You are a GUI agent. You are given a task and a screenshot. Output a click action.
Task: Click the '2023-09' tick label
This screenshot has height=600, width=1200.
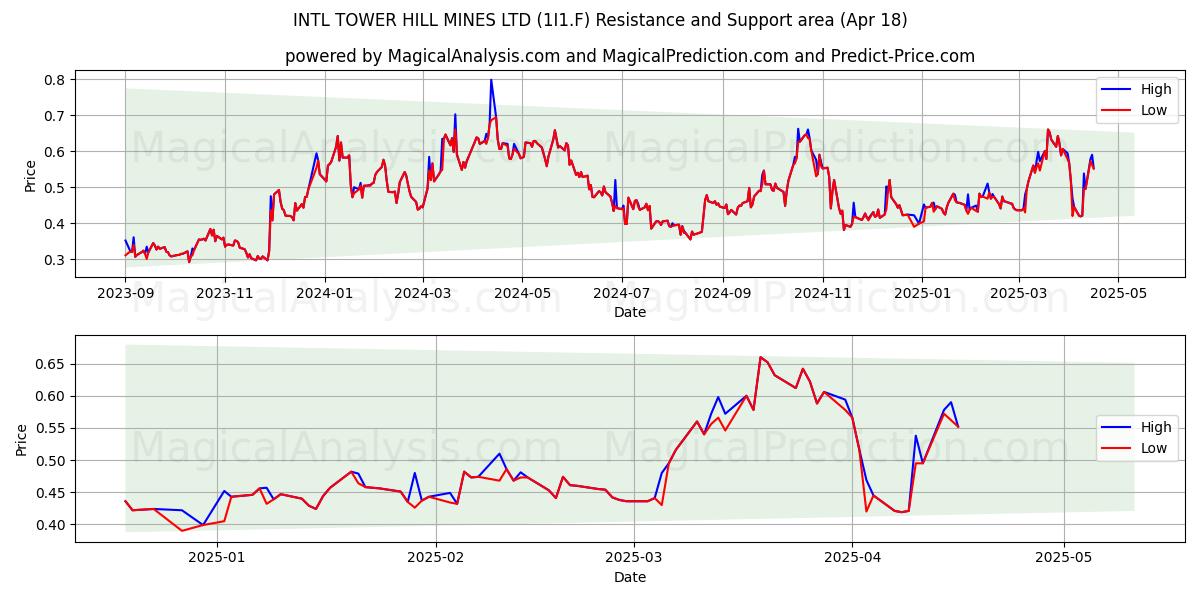(125, 294)
